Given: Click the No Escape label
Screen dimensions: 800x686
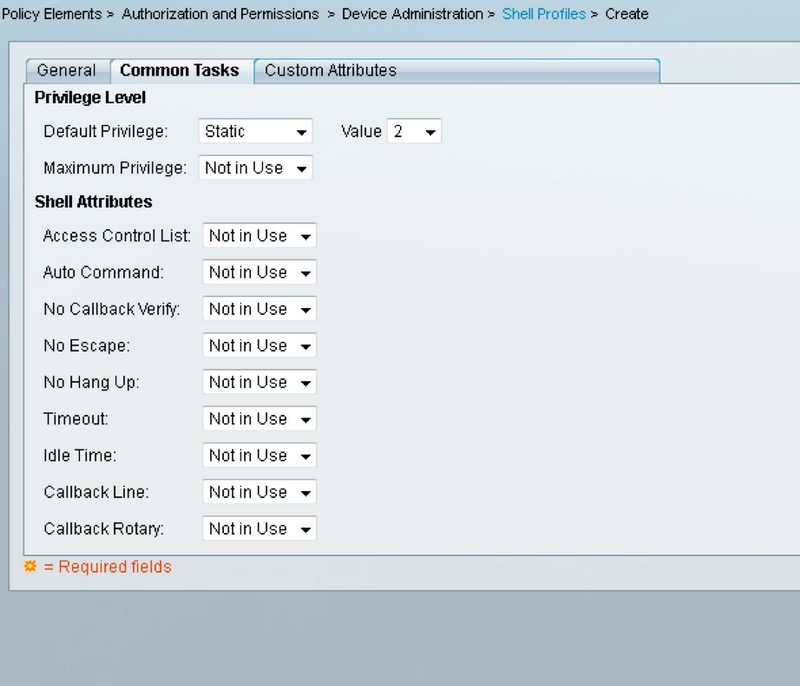Looking at the screenshot, I should tap(87, 346).
